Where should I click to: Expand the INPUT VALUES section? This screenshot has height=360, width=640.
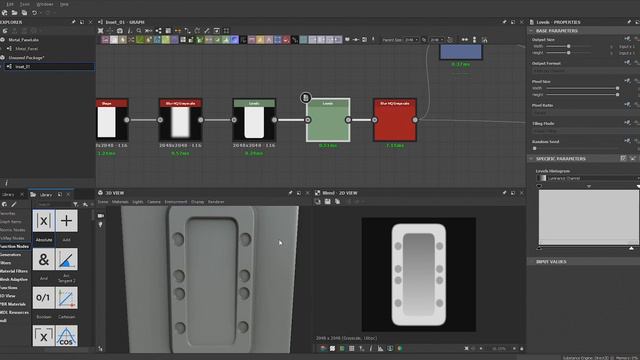click(531, 262)
